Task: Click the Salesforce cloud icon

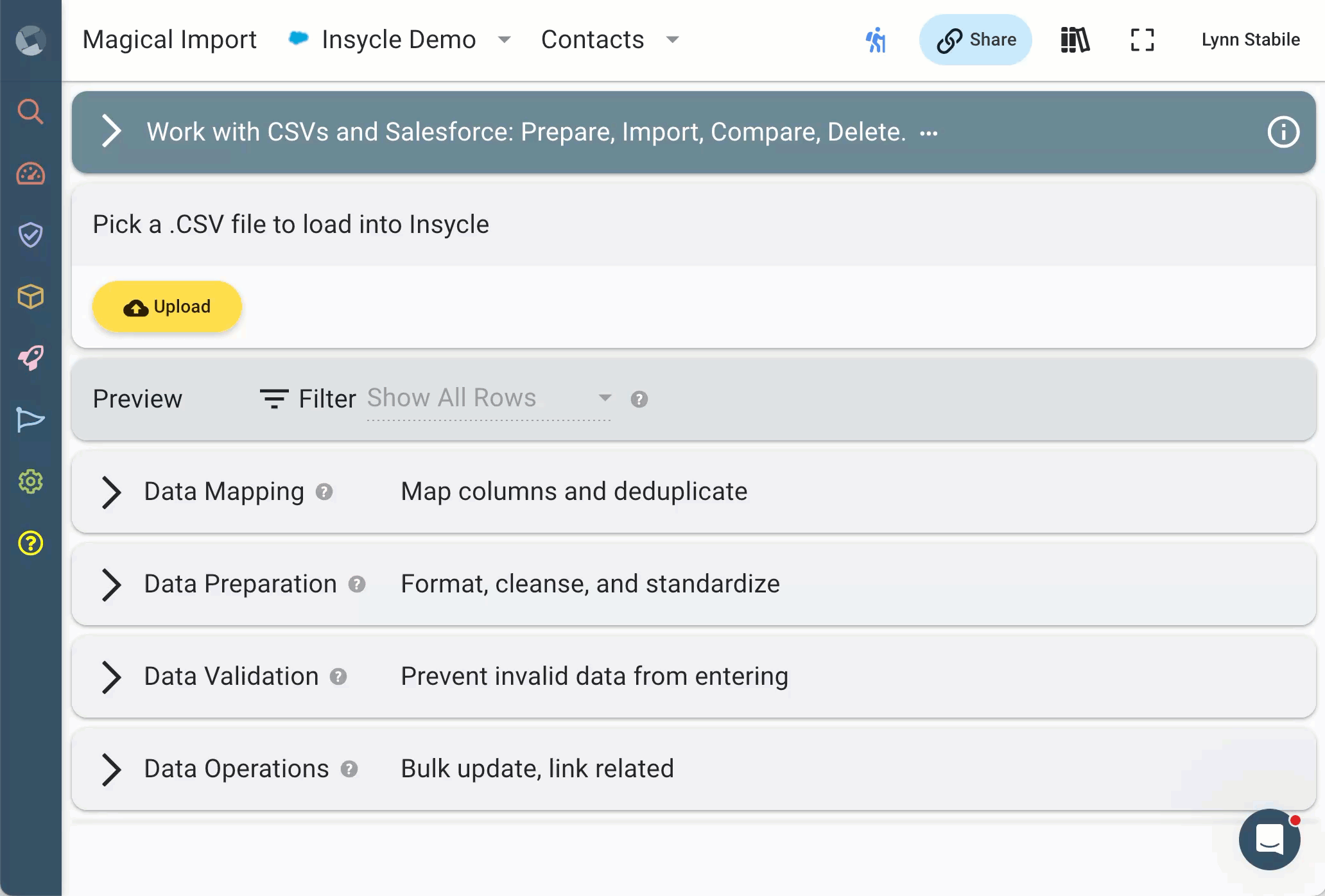Action: click(299, 39)
